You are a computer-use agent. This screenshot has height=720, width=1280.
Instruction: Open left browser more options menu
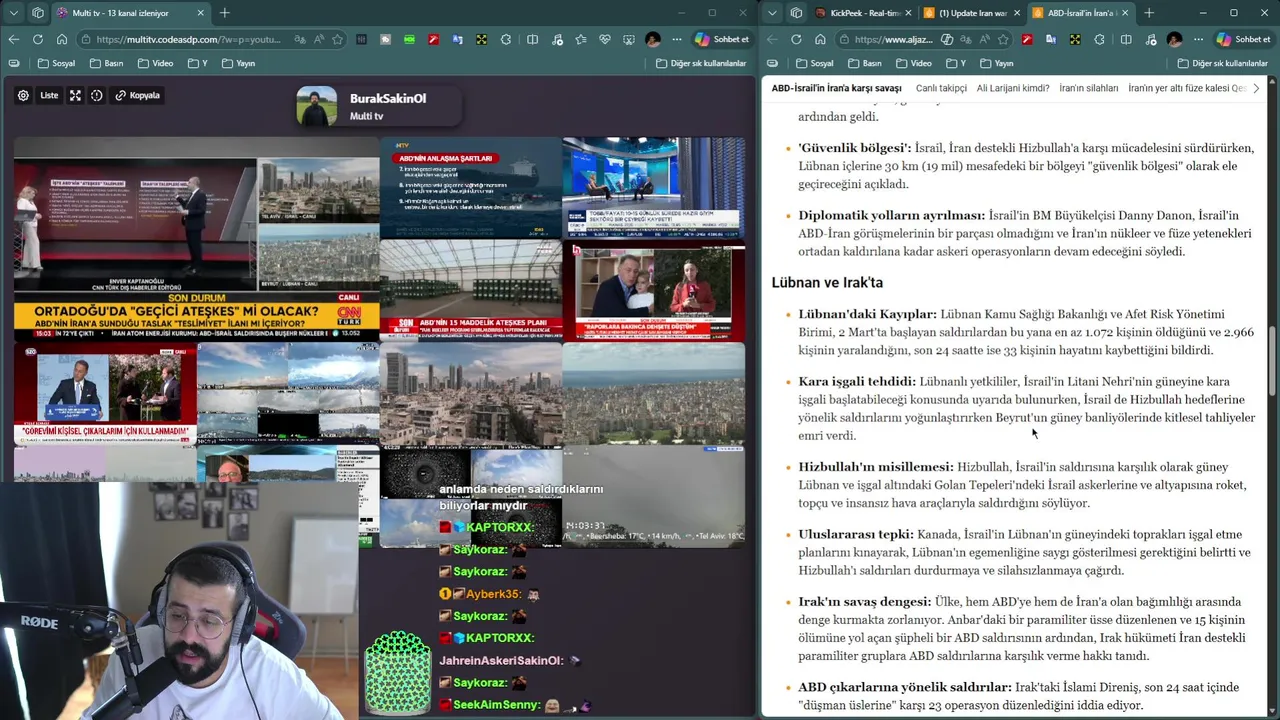point(677,39)
